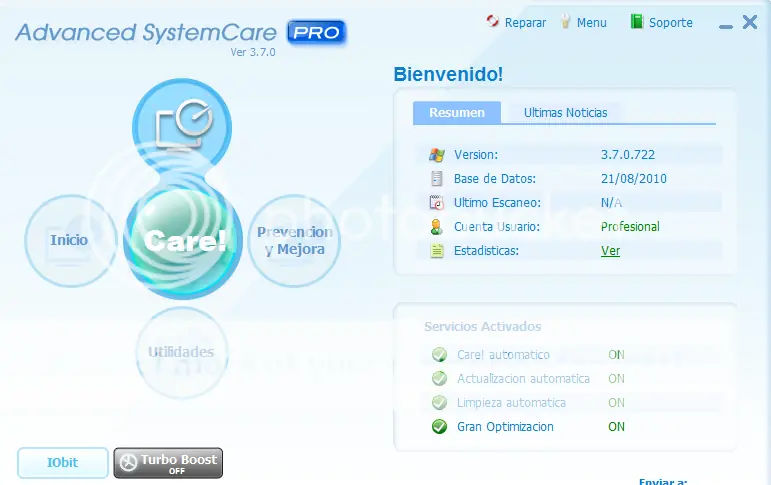Click the Reparar lifebuoy icon
Image resolution: width=771 pixels, height=485 pixels.
492,22
